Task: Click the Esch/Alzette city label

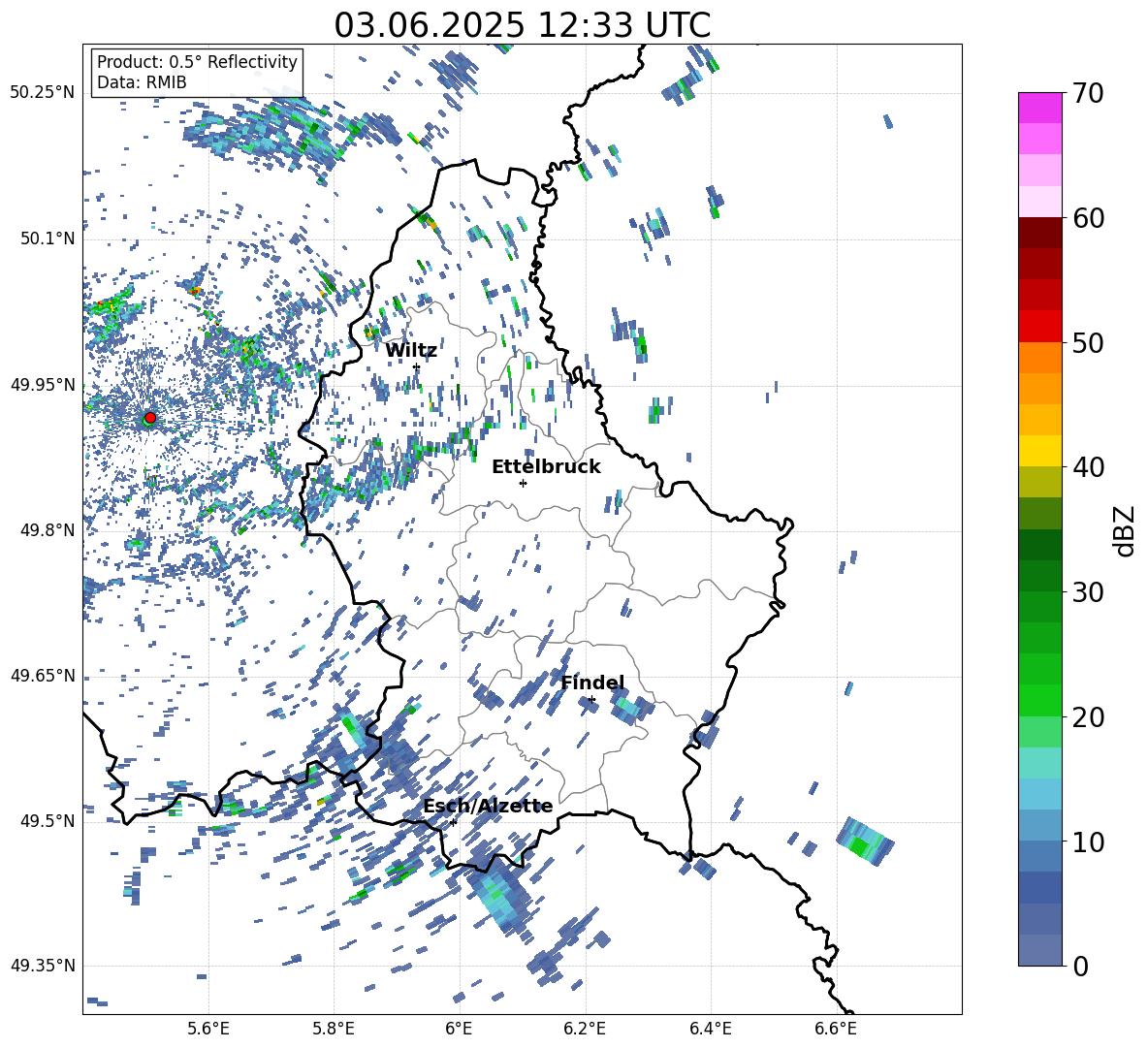Action: [x=488, y=807]
